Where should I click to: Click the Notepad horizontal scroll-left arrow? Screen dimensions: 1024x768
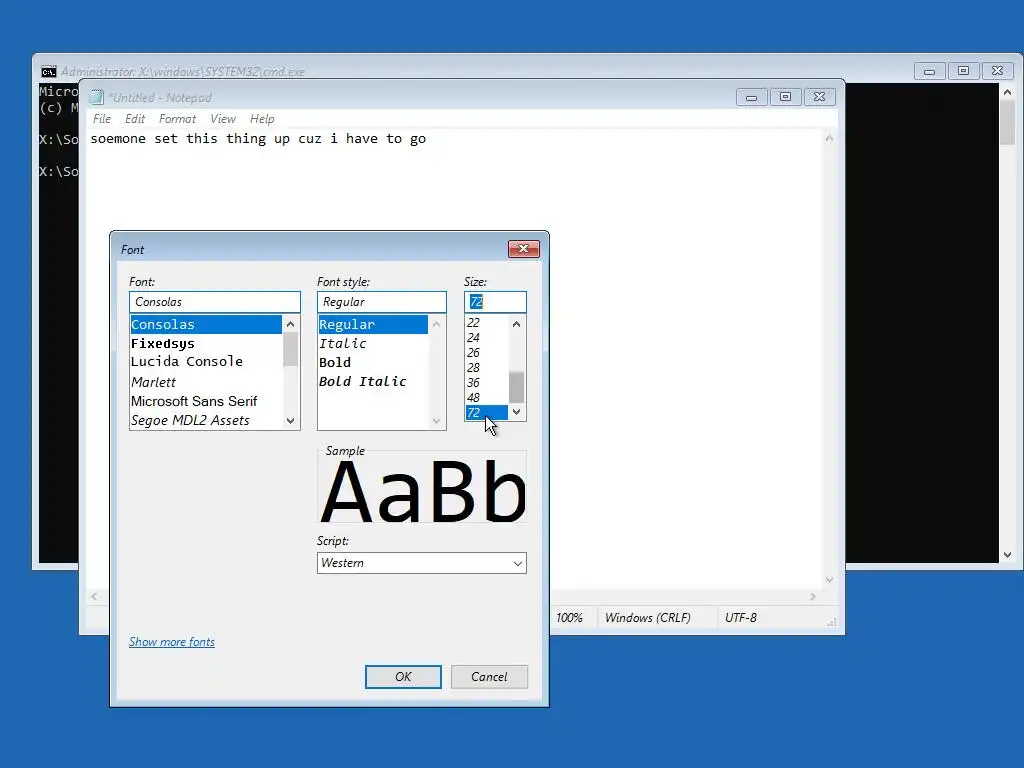pyautogui.click(x=95, y=596)
